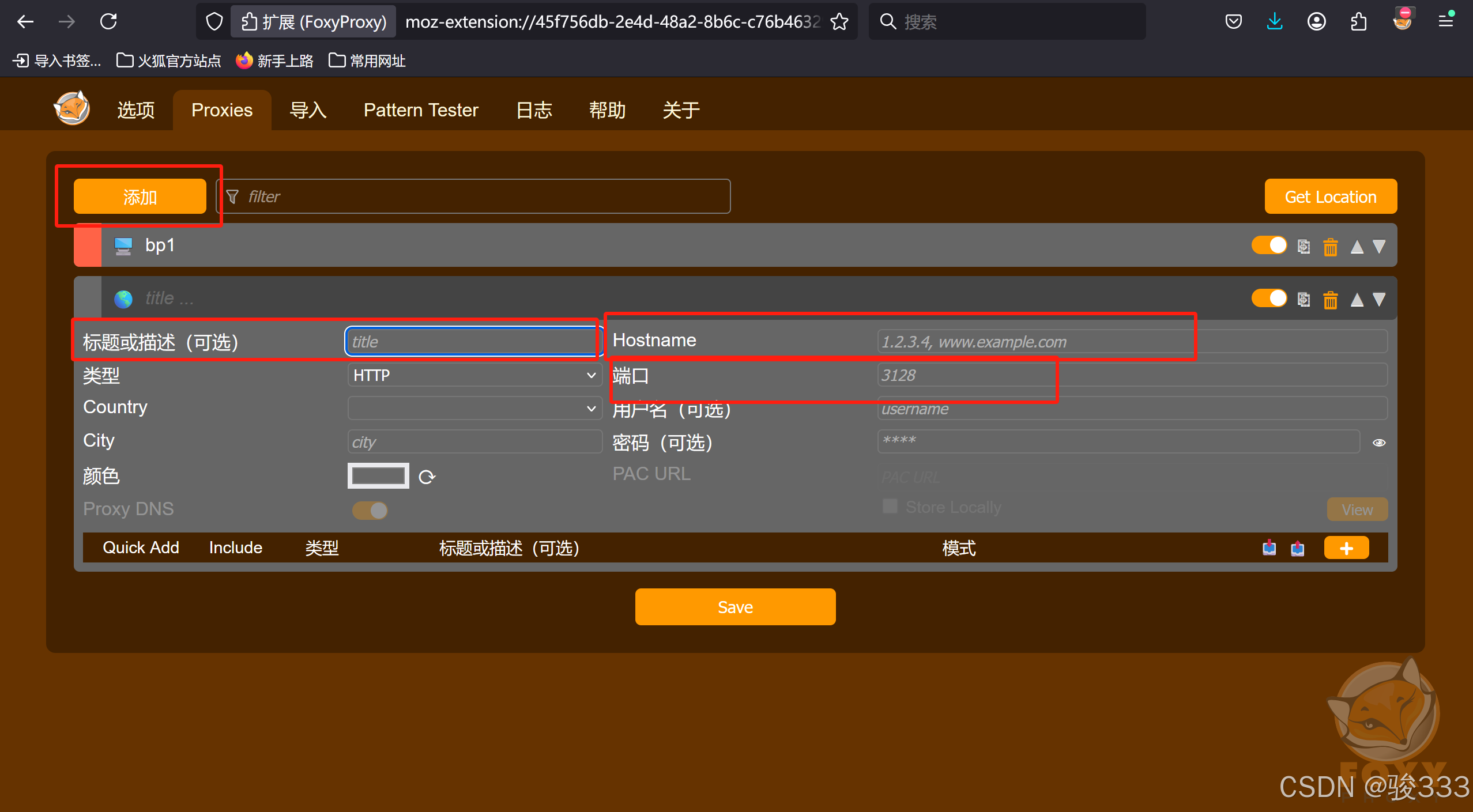Disable the bp1 proxy toggle
1473x812 pixels.
(x=1269, y=246)
